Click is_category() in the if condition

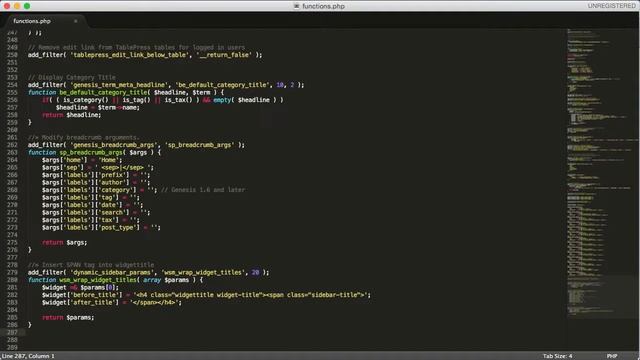(85, 100)
